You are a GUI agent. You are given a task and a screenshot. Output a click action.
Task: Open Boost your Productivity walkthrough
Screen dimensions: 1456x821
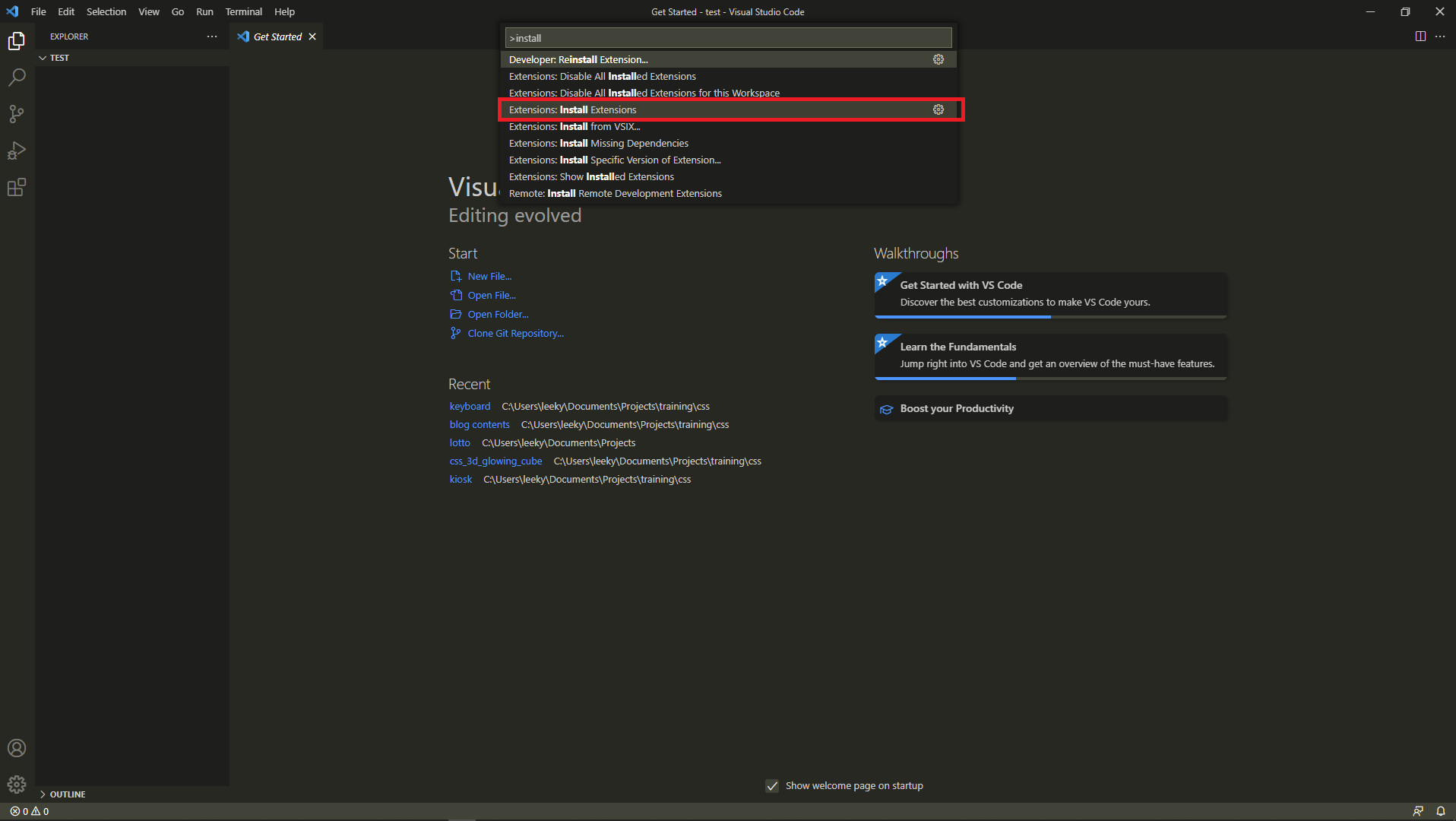pos(1051,408)
